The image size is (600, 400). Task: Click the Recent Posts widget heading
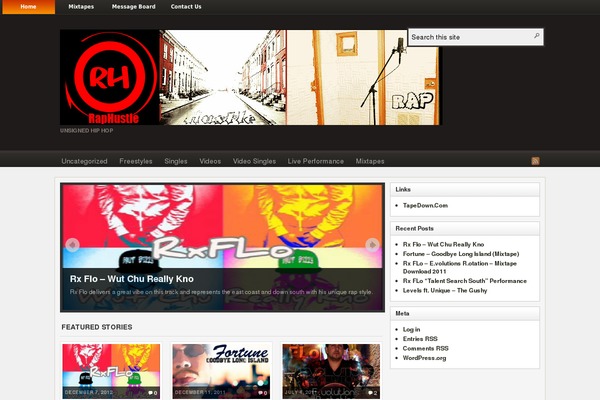click(414, 229)
